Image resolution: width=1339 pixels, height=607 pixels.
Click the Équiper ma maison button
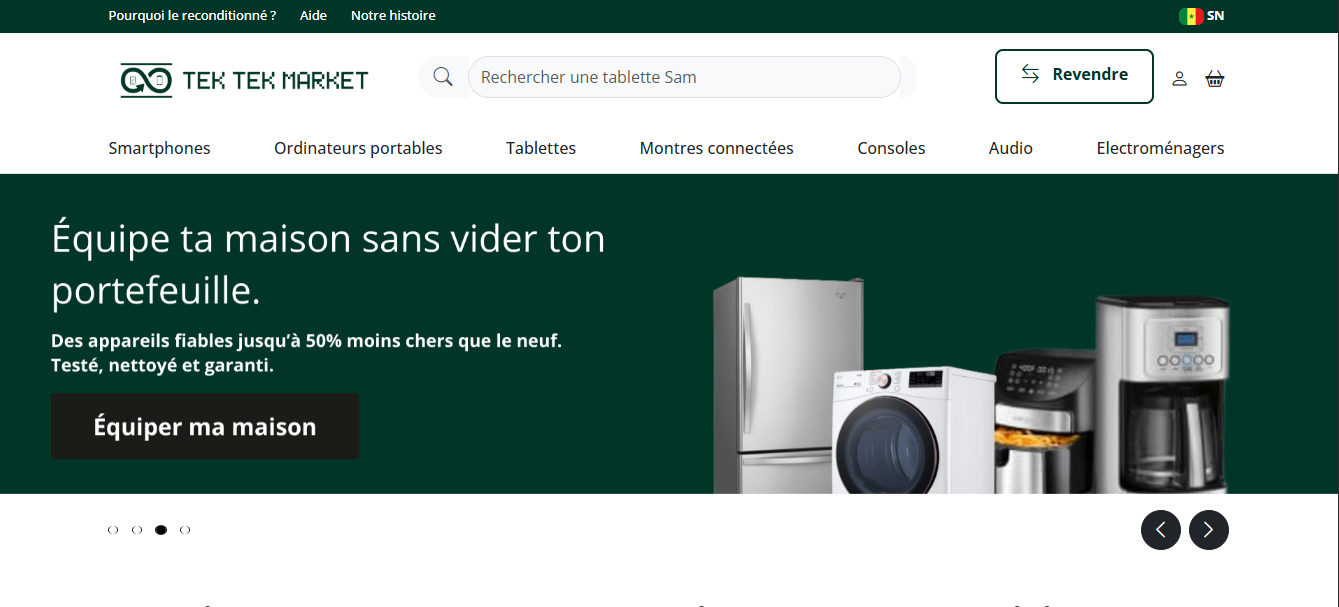[x=205, y=427]
